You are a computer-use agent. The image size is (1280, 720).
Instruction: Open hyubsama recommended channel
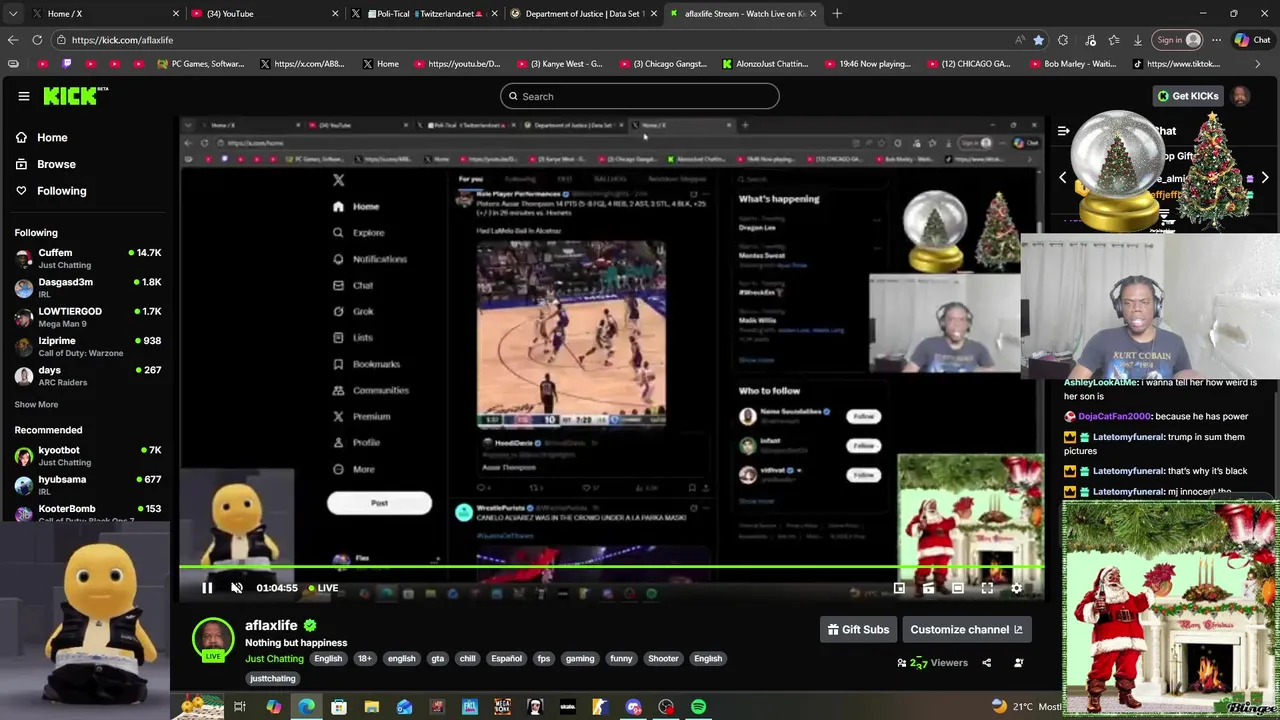[88, 485]
